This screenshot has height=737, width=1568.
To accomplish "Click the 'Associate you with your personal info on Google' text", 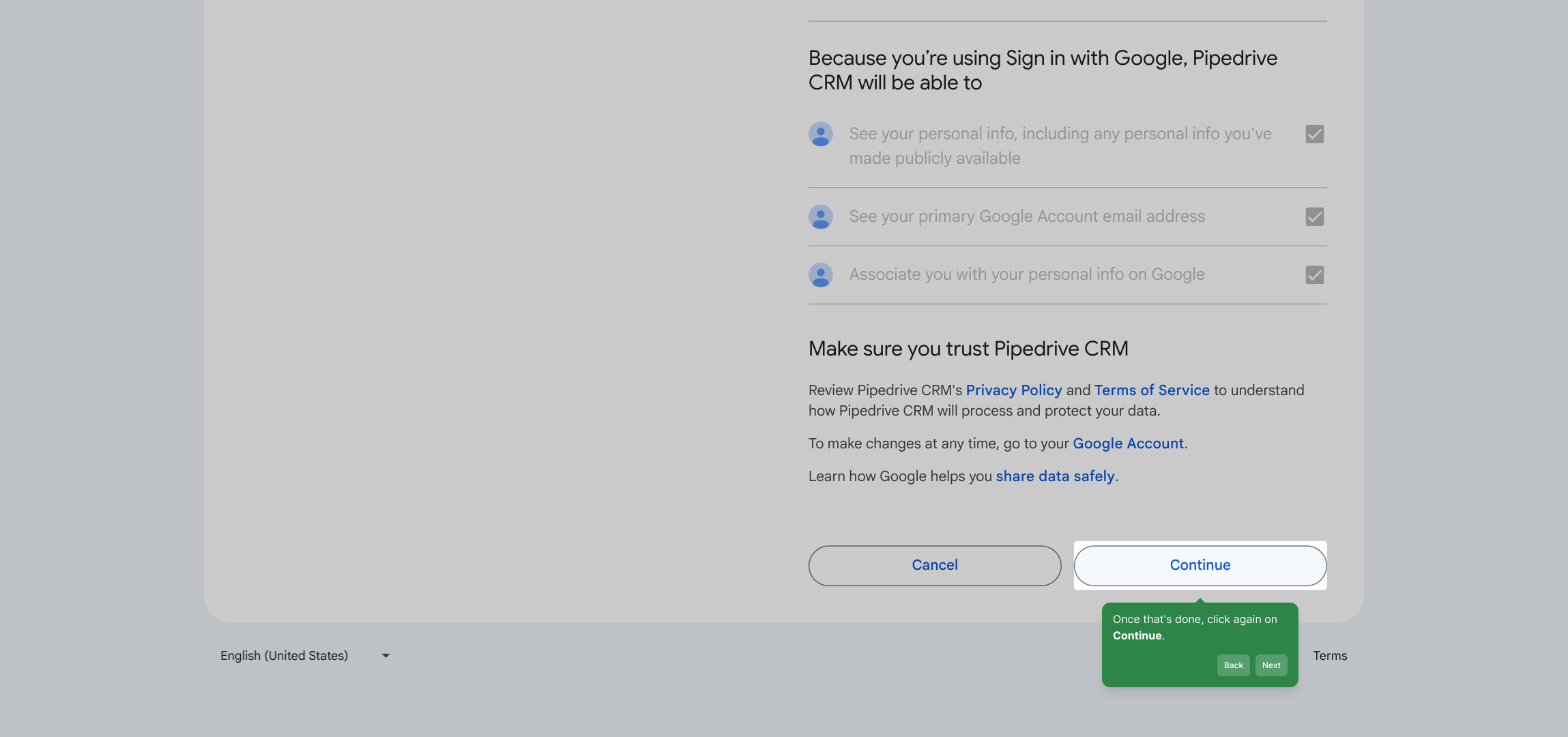I will 1027,274.
